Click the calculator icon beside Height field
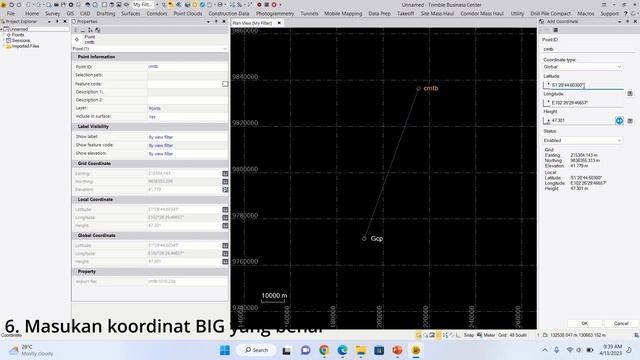The image size is (640, 360). [x=630, y=121]
